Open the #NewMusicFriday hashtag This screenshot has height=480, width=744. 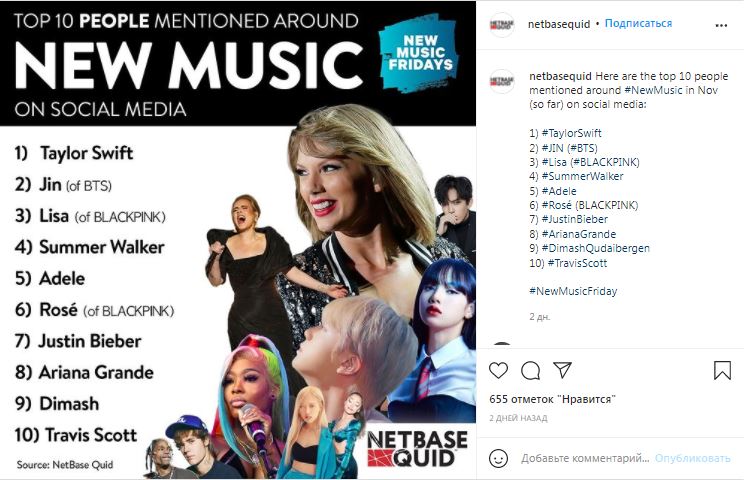coord(573,291)
